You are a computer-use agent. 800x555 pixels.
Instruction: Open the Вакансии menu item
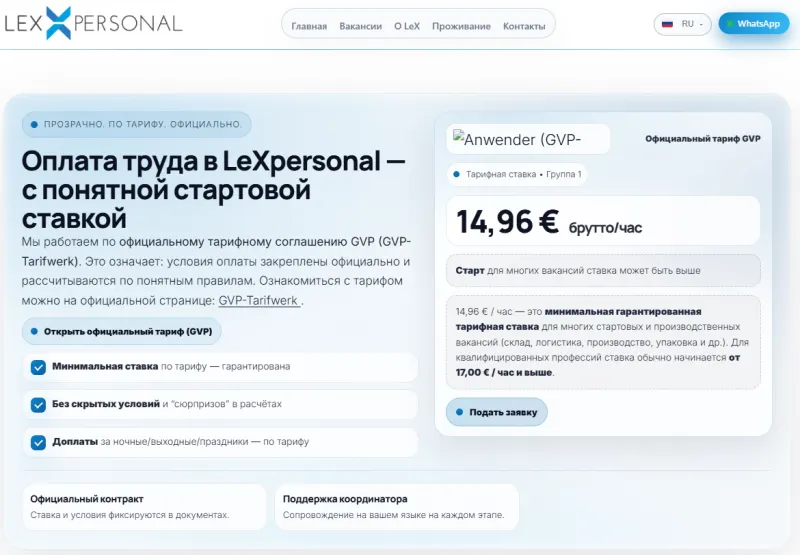click(360, 26)
